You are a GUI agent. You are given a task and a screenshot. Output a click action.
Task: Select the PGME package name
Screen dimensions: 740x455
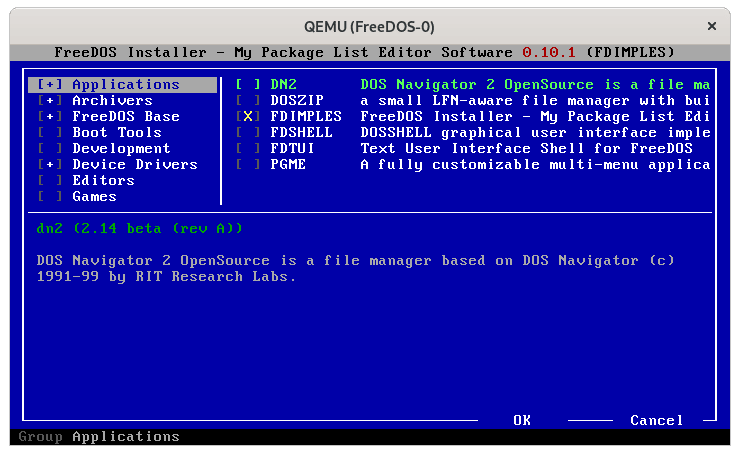tap(287, 165)
